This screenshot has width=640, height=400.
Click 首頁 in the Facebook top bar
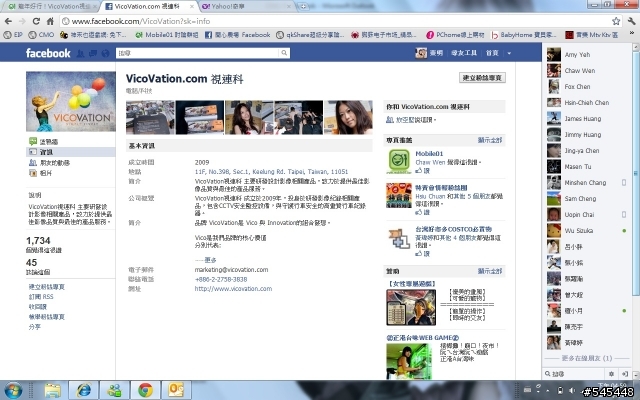click(x=492, y=53)
